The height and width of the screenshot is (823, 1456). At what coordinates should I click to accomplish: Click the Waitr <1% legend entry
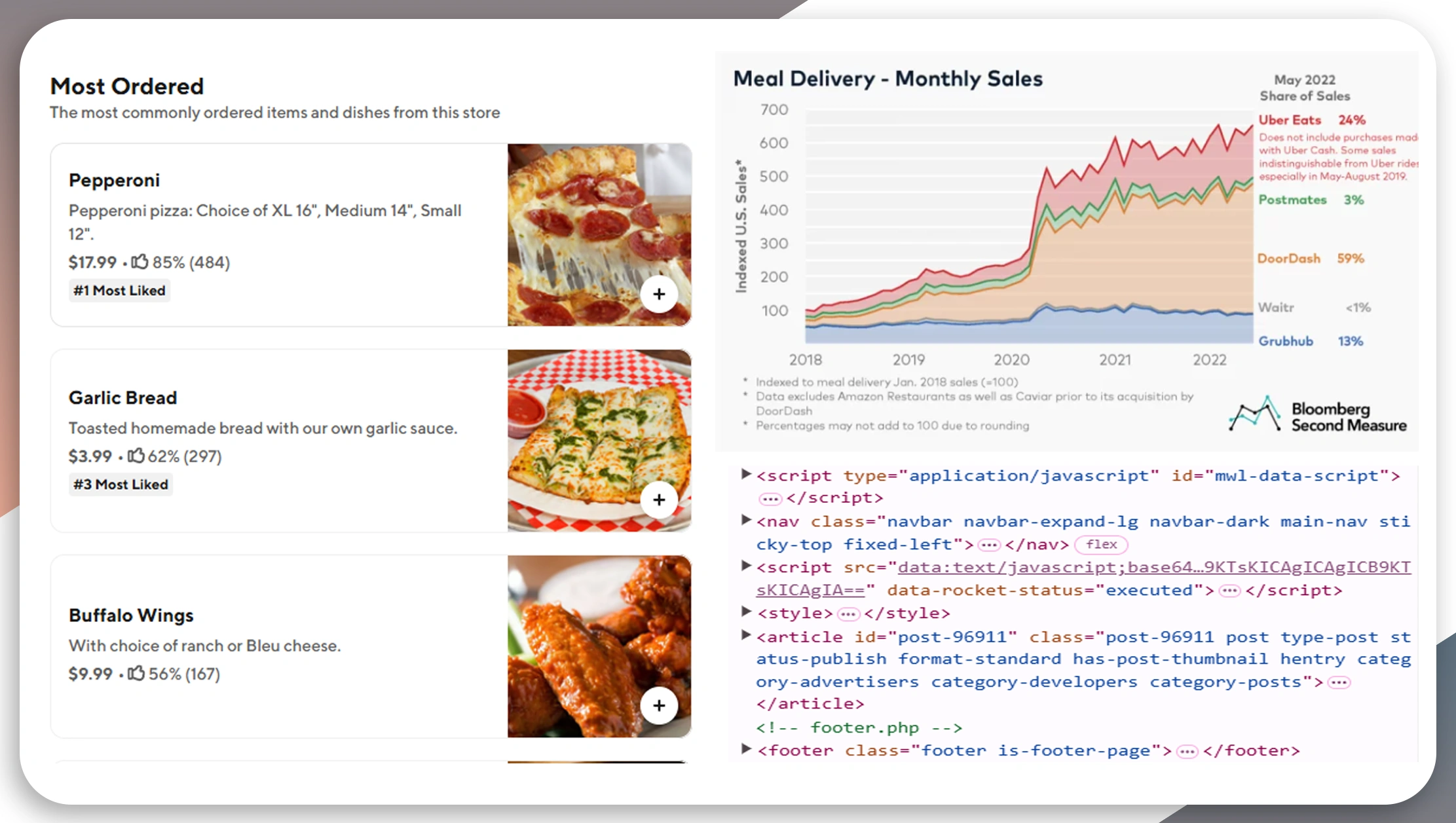(x=1314, y=307)
